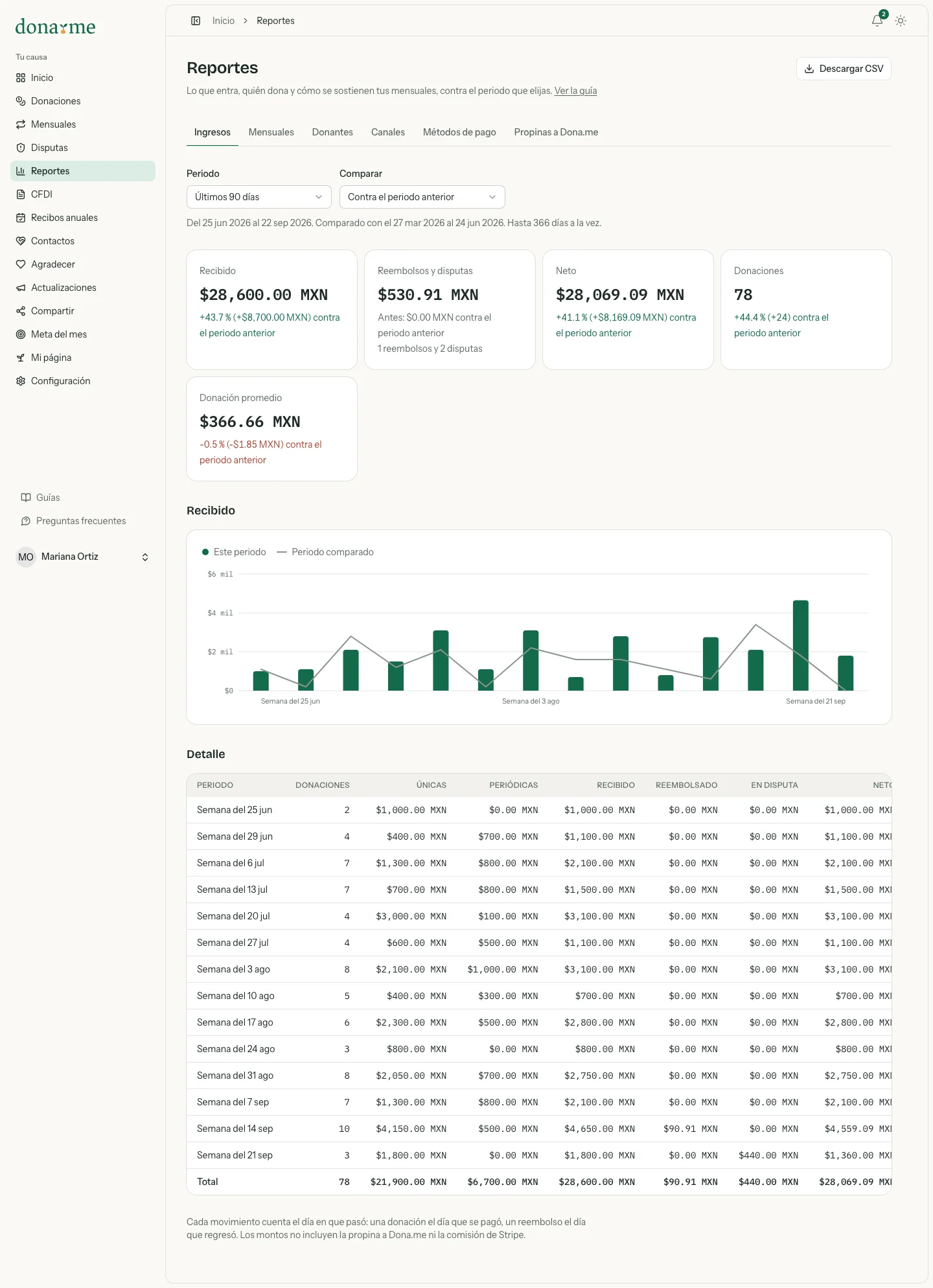Click the Dona.me logo

pyautogui.click(x=56, y=27)
